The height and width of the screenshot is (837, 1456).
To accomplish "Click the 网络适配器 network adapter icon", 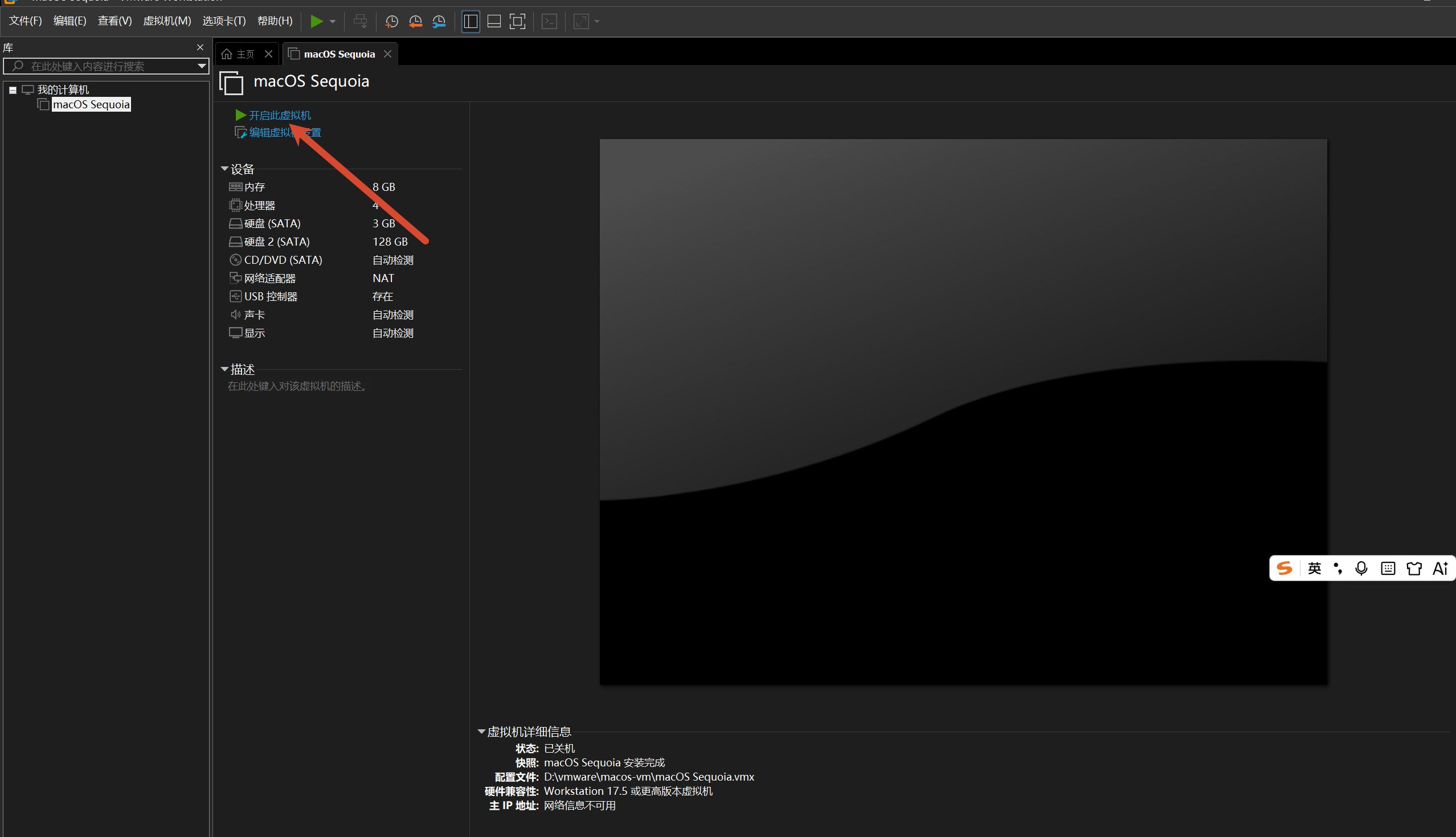I will (236, 278).
